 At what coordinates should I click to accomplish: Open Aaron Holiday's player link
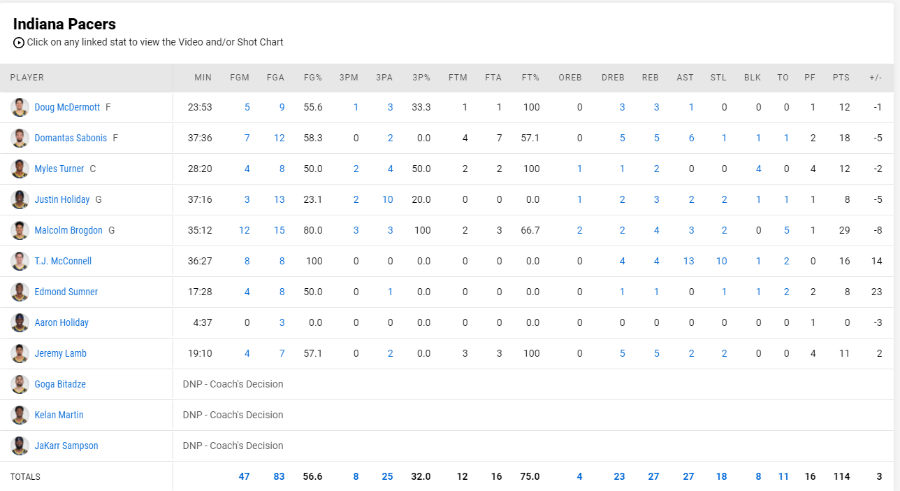pos(61,323)
